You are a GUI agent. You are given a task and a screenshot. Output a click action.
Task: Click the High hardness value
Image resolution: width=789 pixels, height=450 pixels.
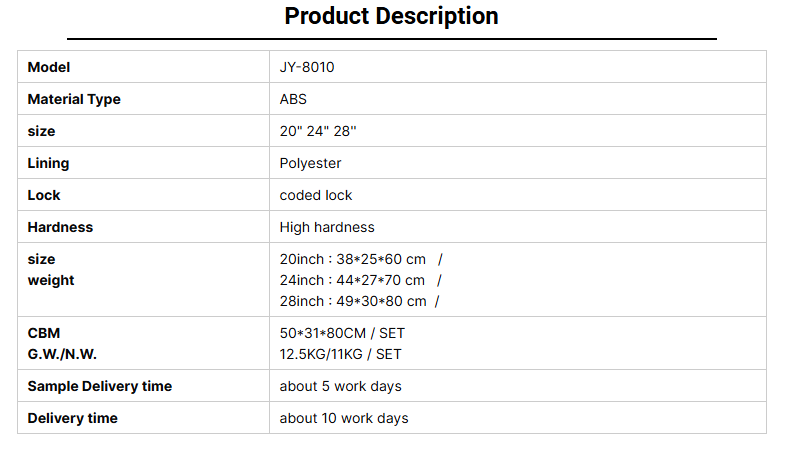click(x=327, y=227)
